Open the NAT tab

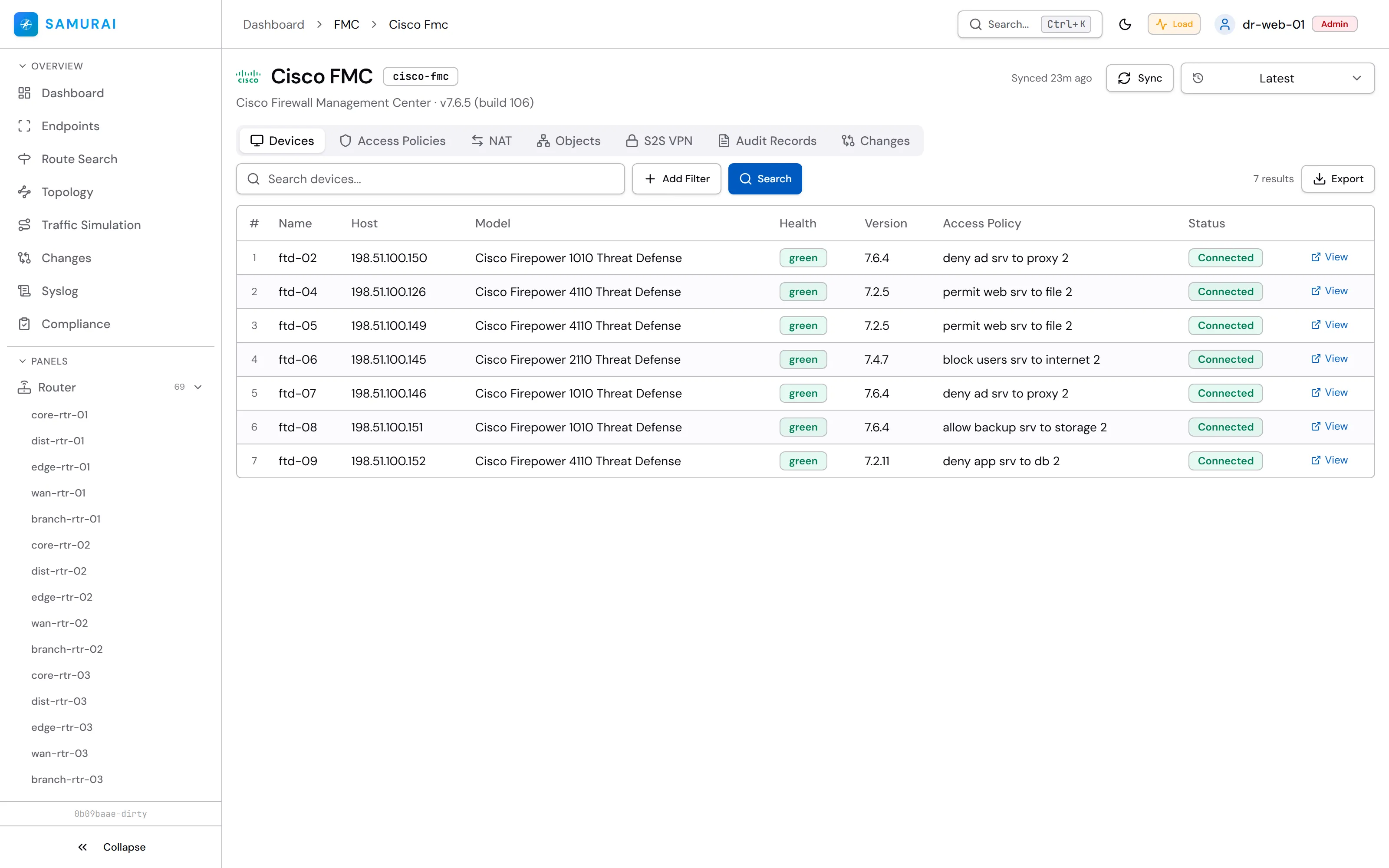click(x=491, y=141)
